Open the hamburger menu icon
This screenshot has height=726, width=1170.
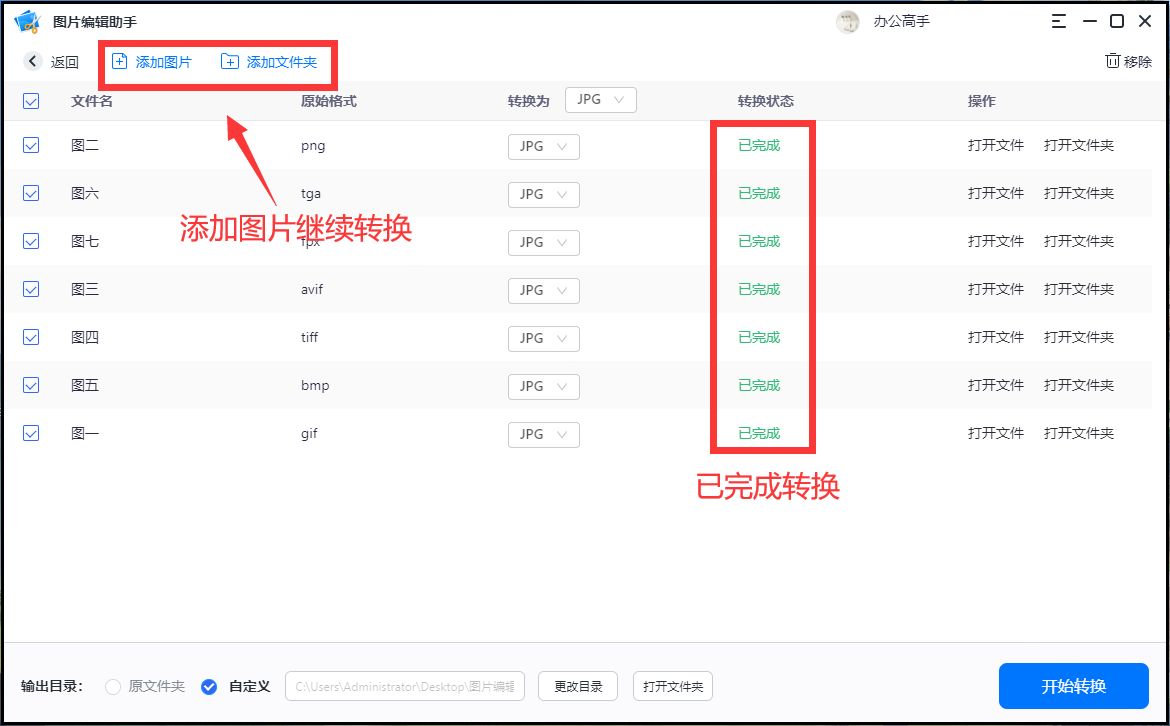1058,20
